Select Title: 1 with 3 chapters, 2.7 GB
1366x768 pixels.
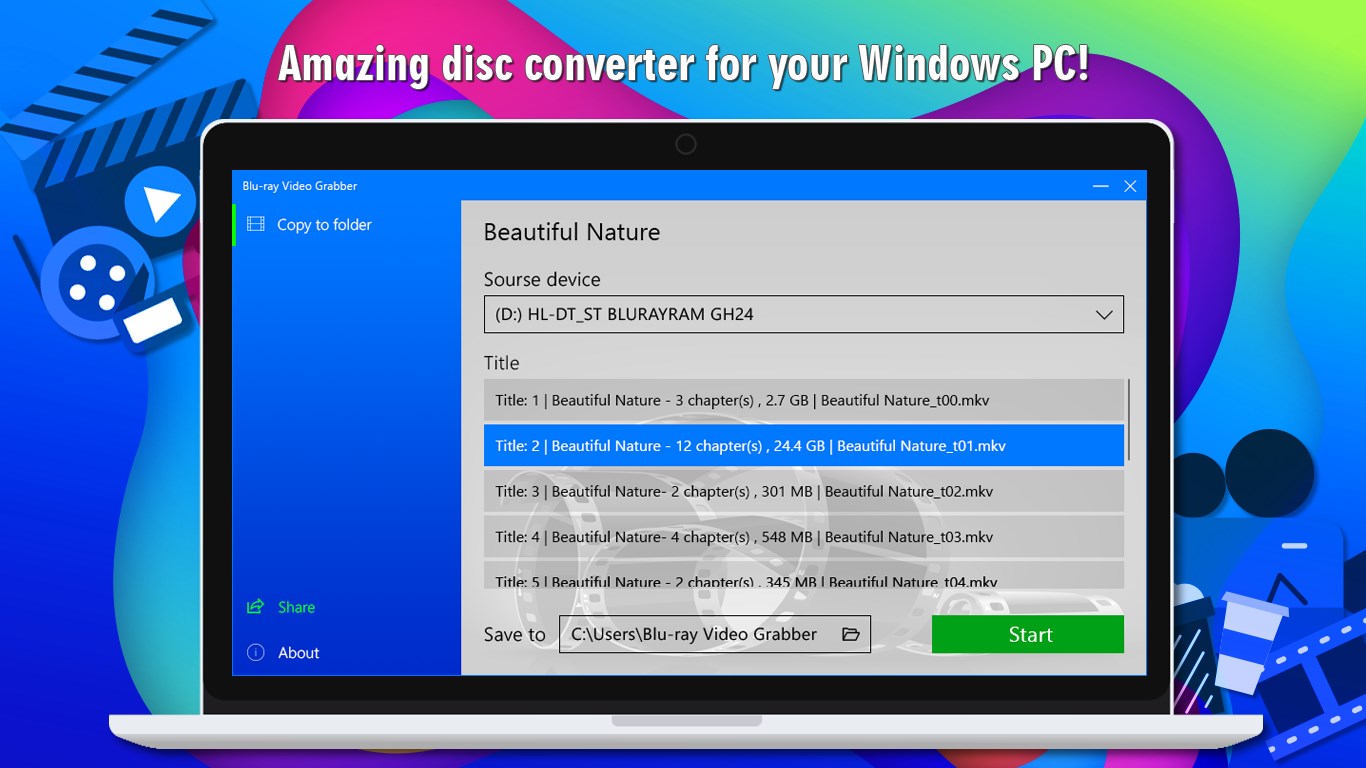point(804,400)
